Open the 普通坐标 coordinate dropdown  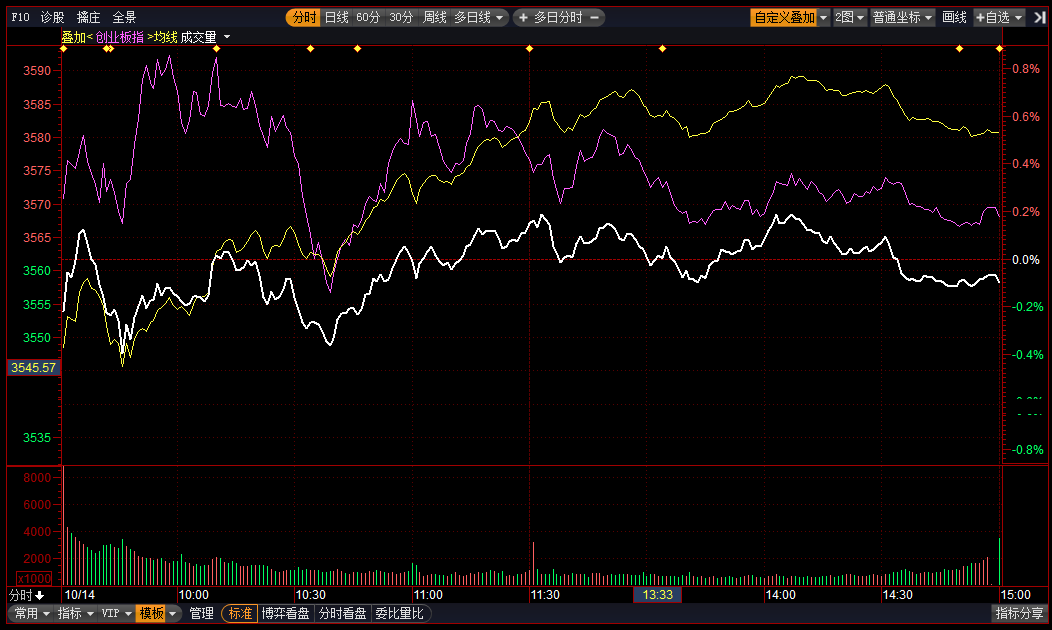coord(902,17)
